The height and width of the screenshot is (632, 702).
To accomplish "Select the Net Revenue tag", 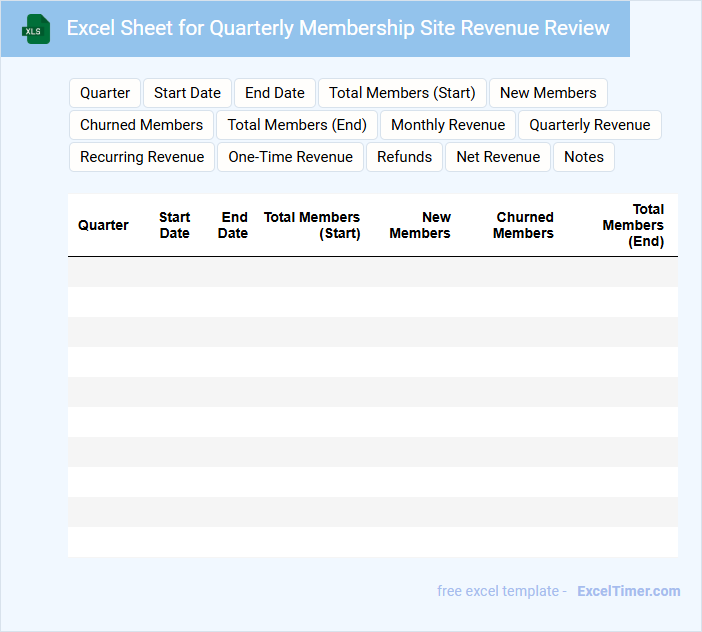I will tap(498, 157).
